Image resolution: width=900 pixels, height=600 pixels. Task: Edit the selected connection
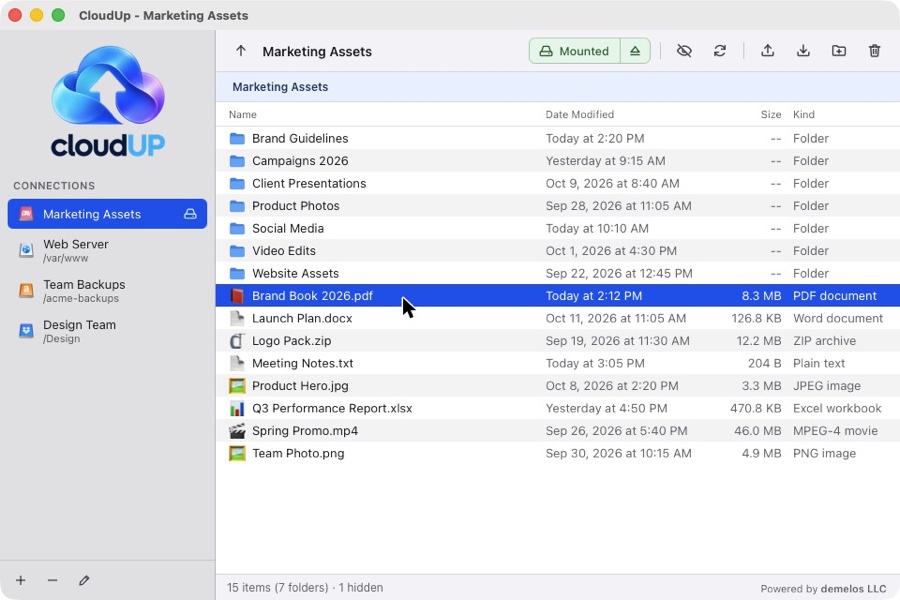coord(84,580)
